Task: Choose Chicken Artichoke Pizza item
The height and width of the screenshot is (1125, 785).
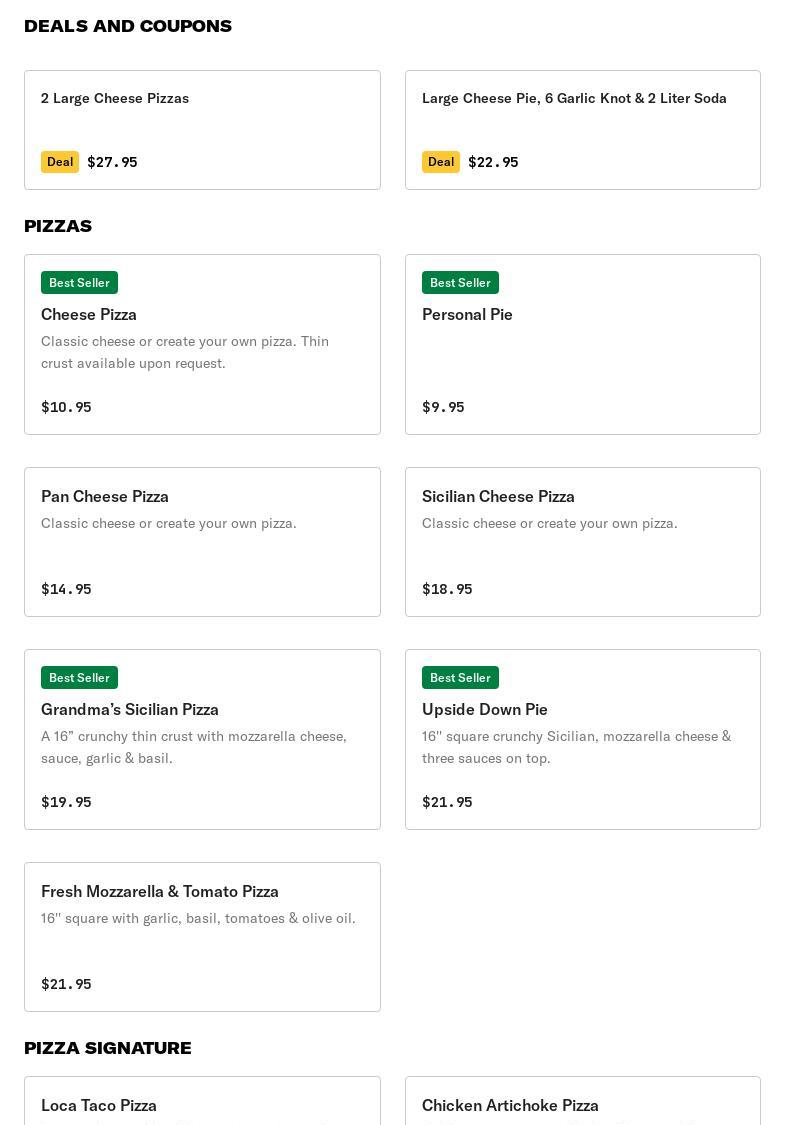Action: pyautogui.click(x=583, y=1101)
